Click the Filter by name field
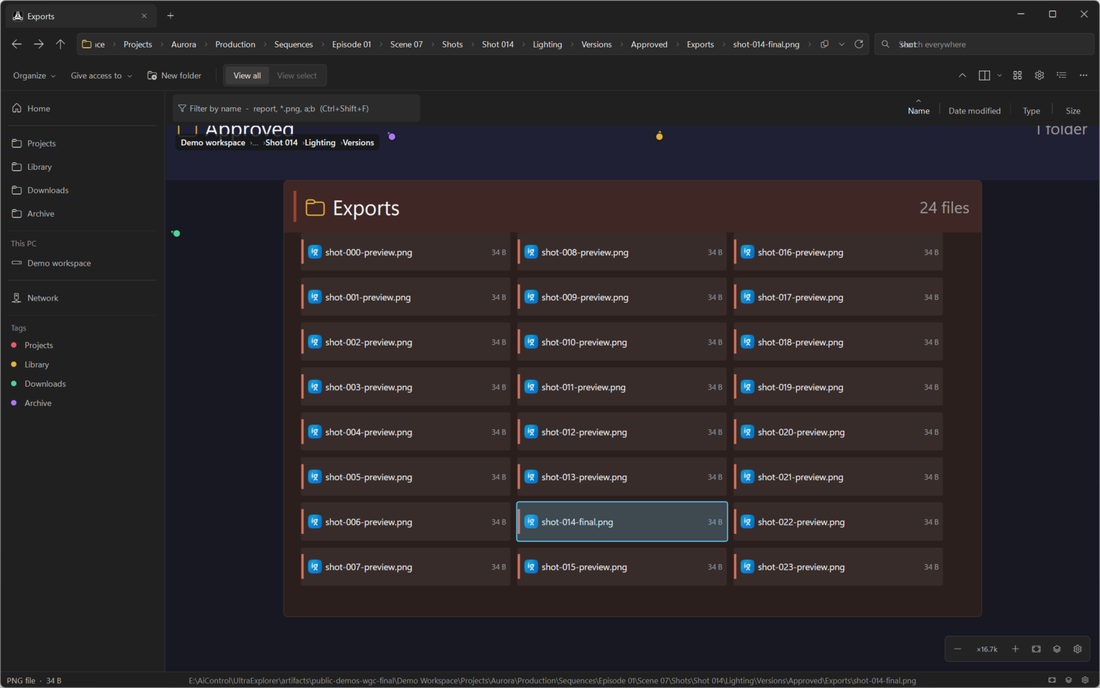The width and height of the screenshot is (1100, 688). [x=296, y=109]
